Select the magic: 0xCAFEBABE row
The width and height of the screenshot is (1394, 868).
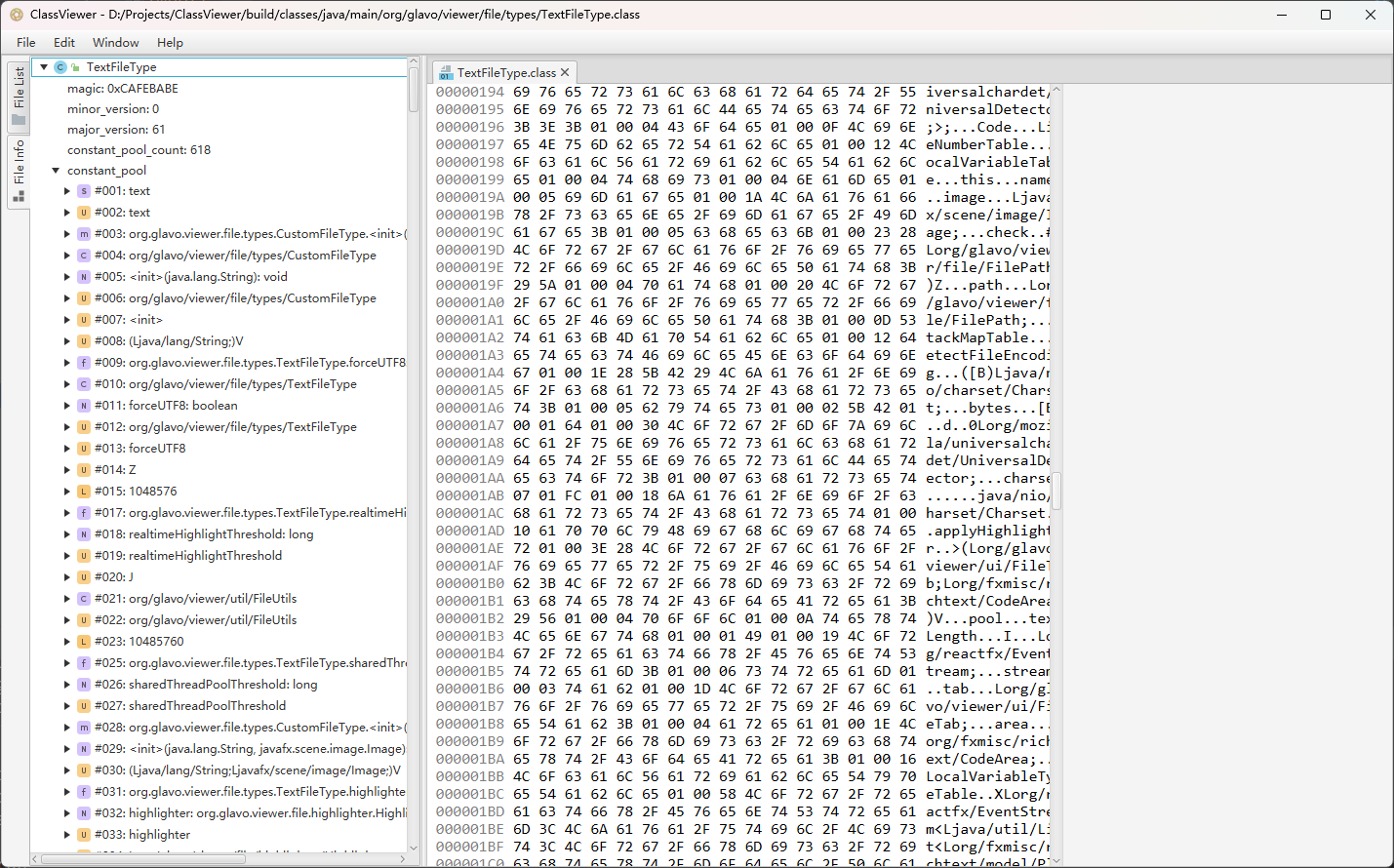tap(219, 89)
